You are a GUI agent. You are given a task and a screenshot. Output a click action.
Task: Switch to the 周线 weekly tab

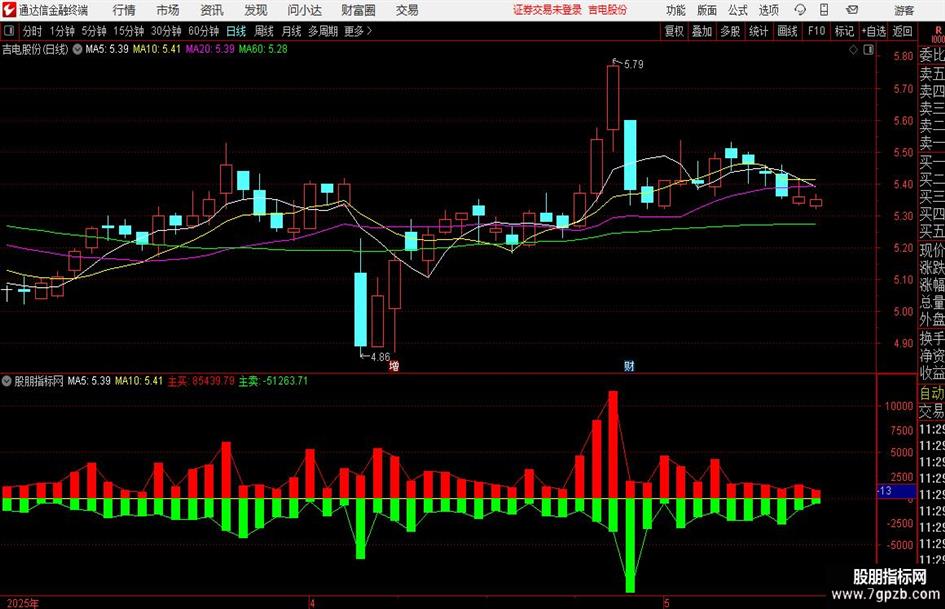tap(264, 31)
